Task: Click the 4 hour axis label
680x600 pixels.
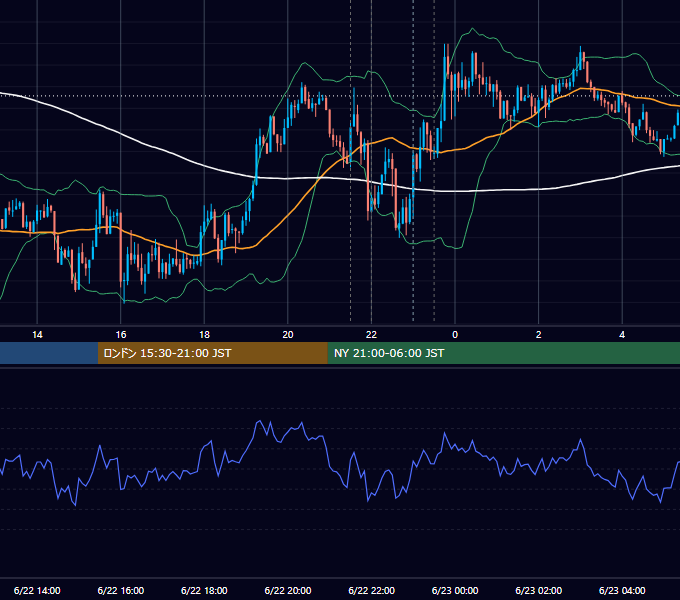Action: tap(622, 335)
